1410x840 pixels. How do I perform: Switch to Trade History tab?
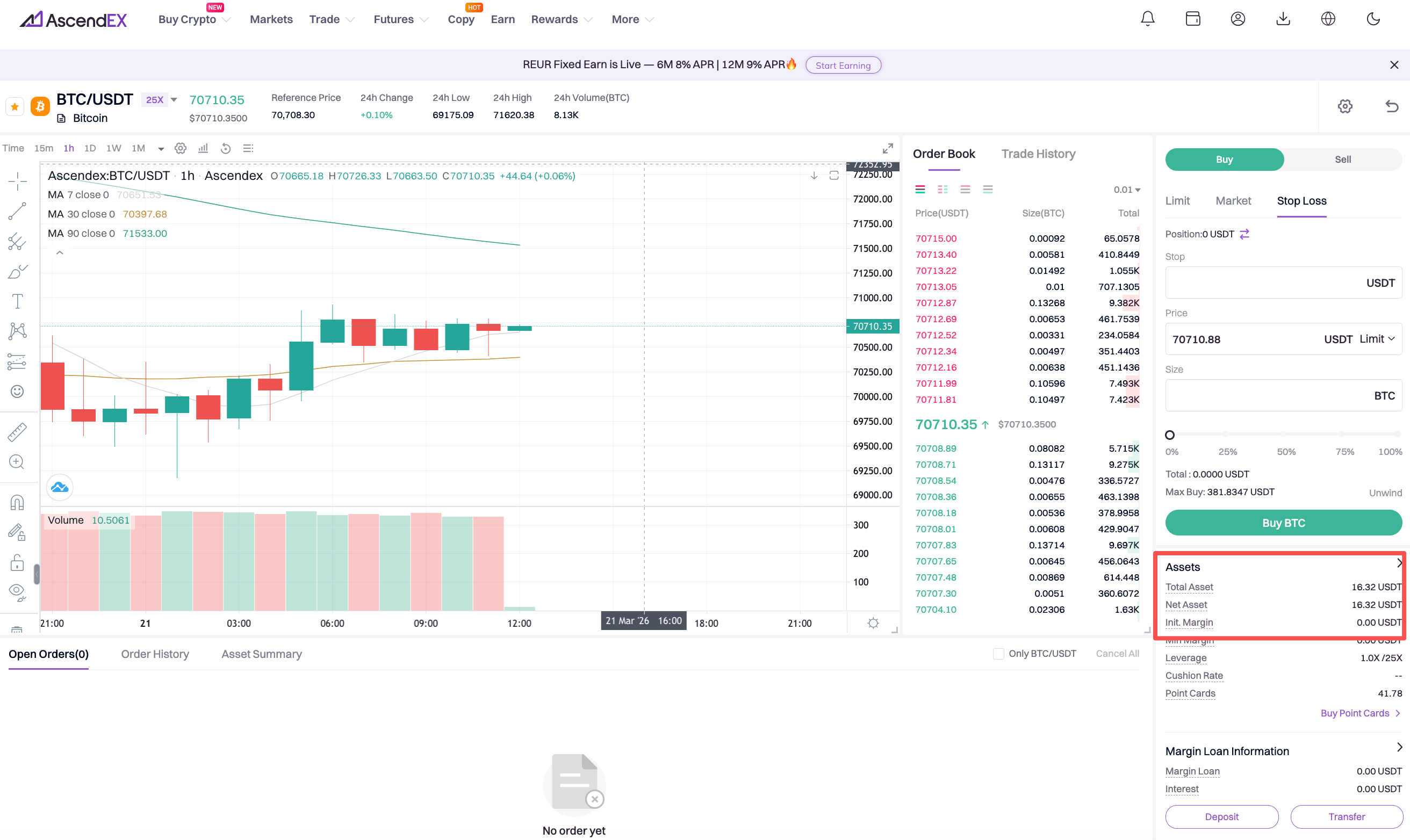(1038, 154)
